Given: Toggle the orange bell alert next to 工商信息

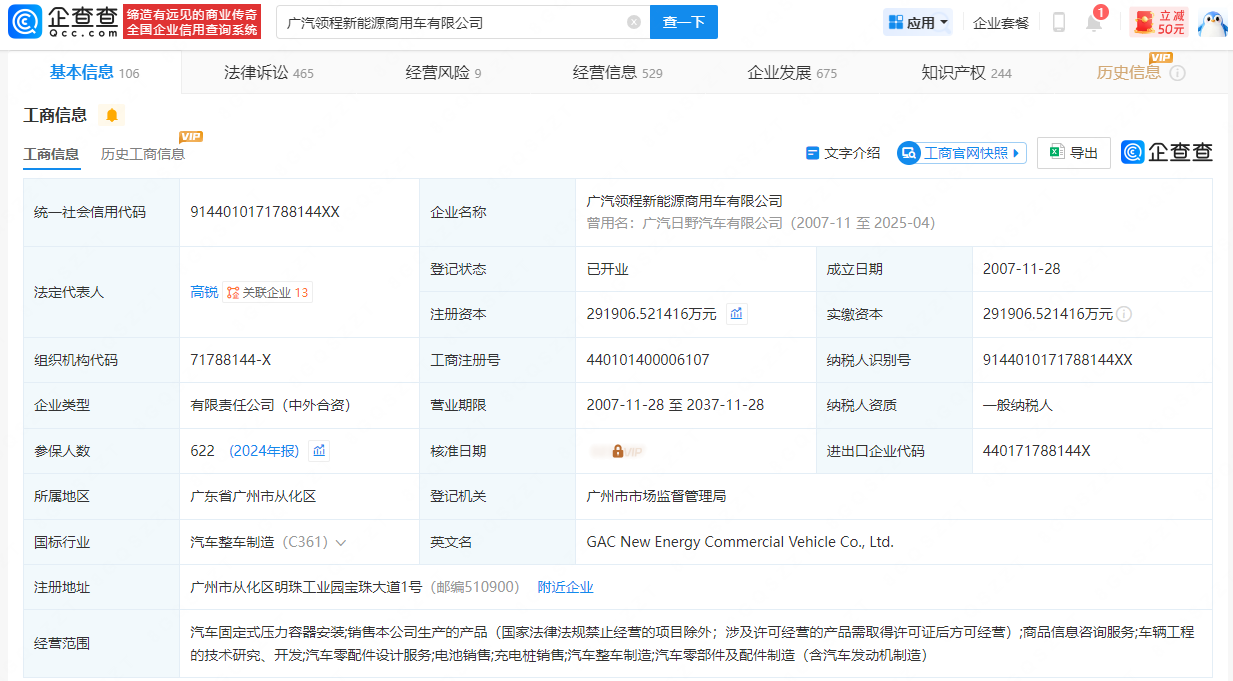Looking at the screenshot, I should coord(112,115).
